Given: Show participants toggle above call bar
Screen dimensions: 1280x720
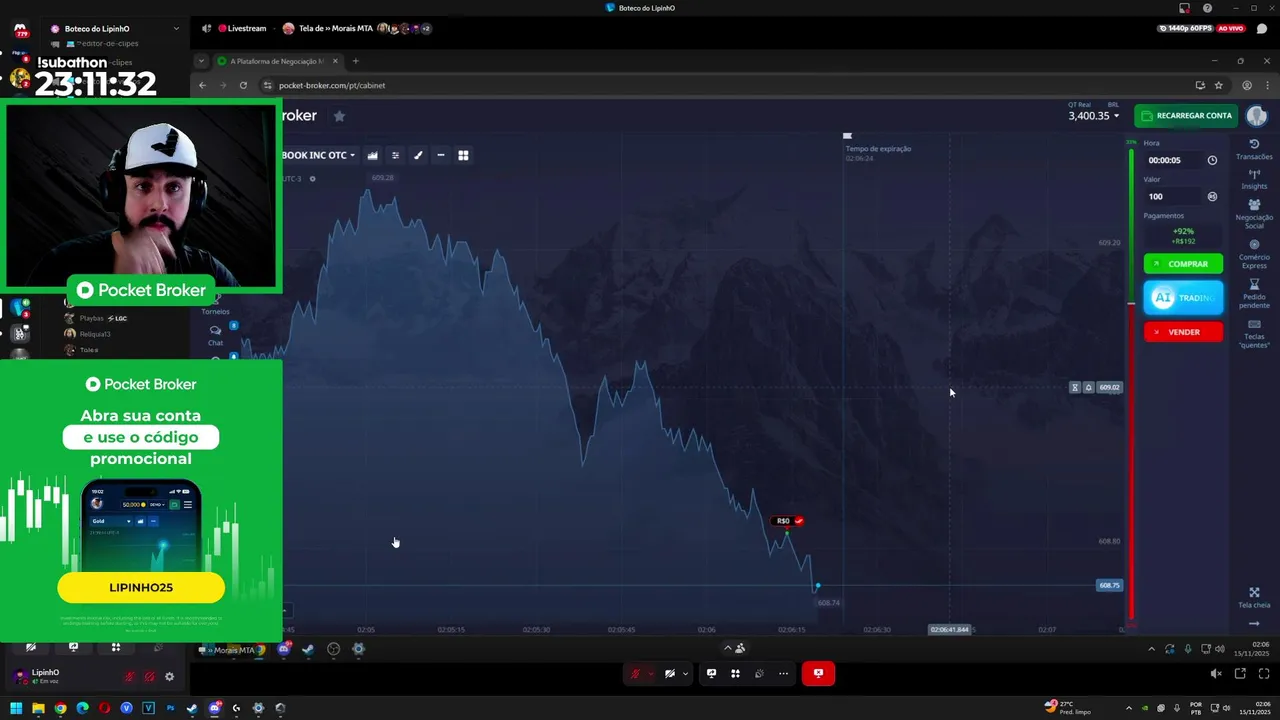Looking at the screenshot, I should click(734, 648).
